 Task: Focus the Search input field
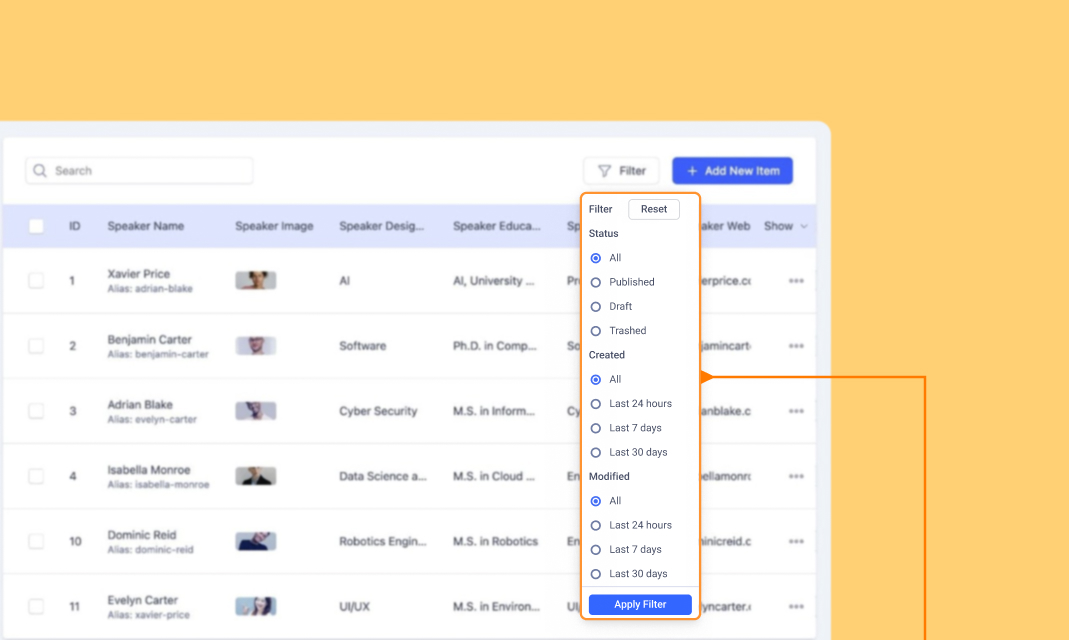[150, 171]
